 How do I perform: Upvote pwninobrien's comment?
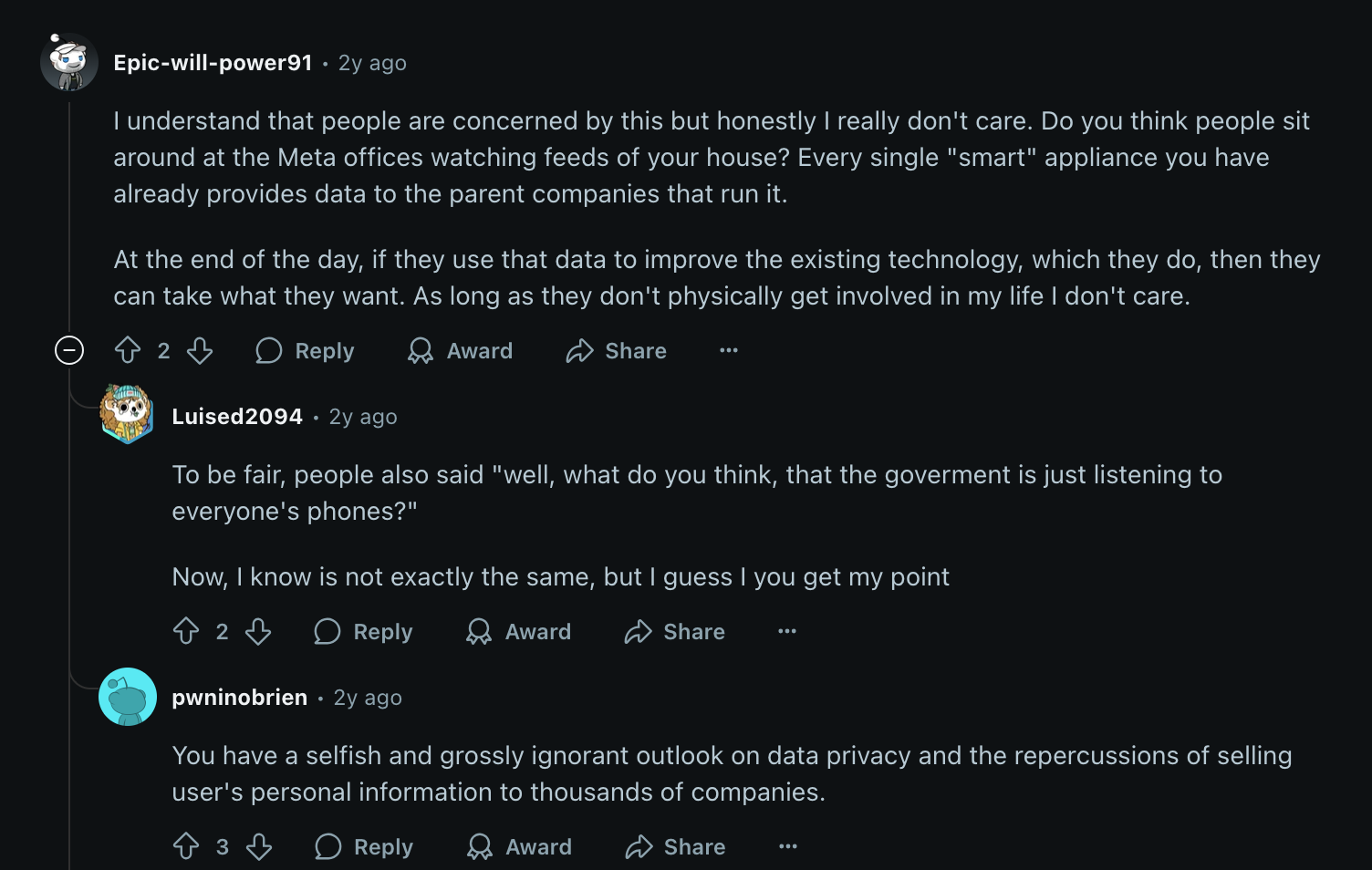(186, 846)
